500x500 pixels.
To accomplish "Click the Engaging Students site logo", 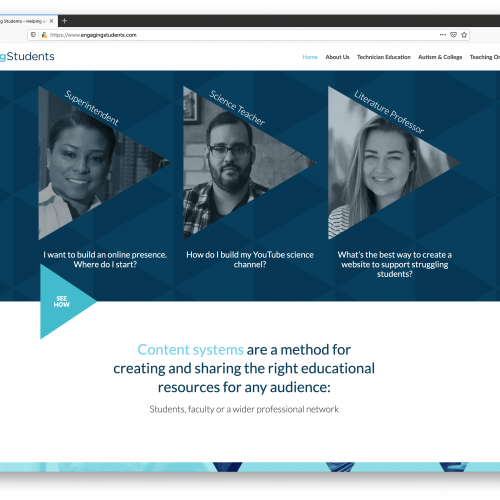I will tap(27, 56).
